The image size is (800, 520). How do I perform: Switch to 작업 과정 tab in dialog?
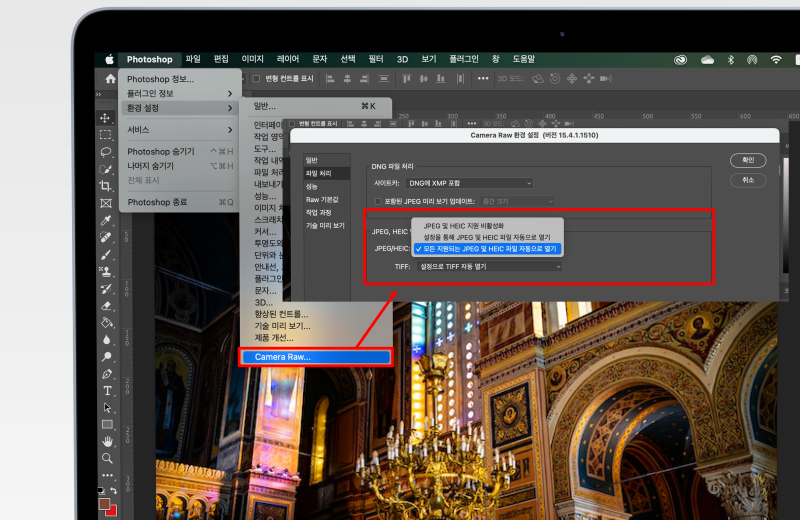click(x=327, y=212)
